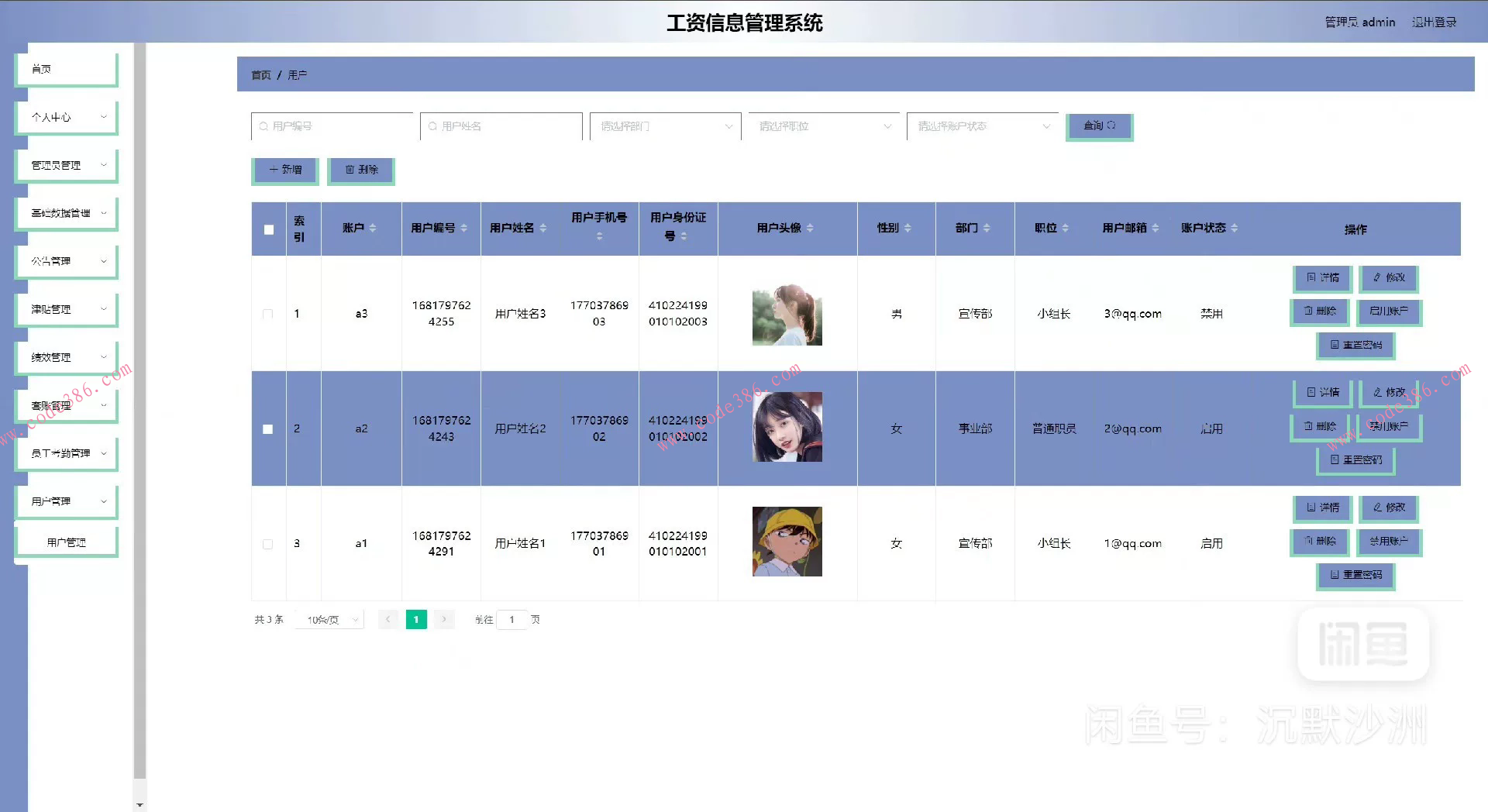Edit (修改) the a1 user row
Viewport: 1488px width, 812px height.
pyautogui.click(x=1390, y=507)
